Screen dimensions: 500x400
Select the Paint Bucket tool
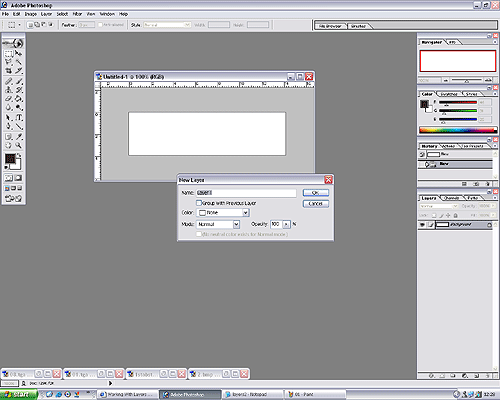[x=19, y=99]
